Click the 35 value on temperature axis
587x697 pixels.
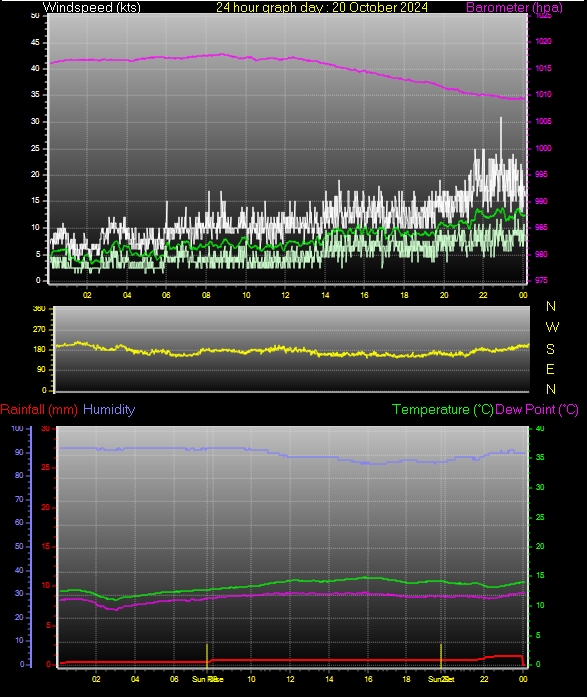coord(540,457)
